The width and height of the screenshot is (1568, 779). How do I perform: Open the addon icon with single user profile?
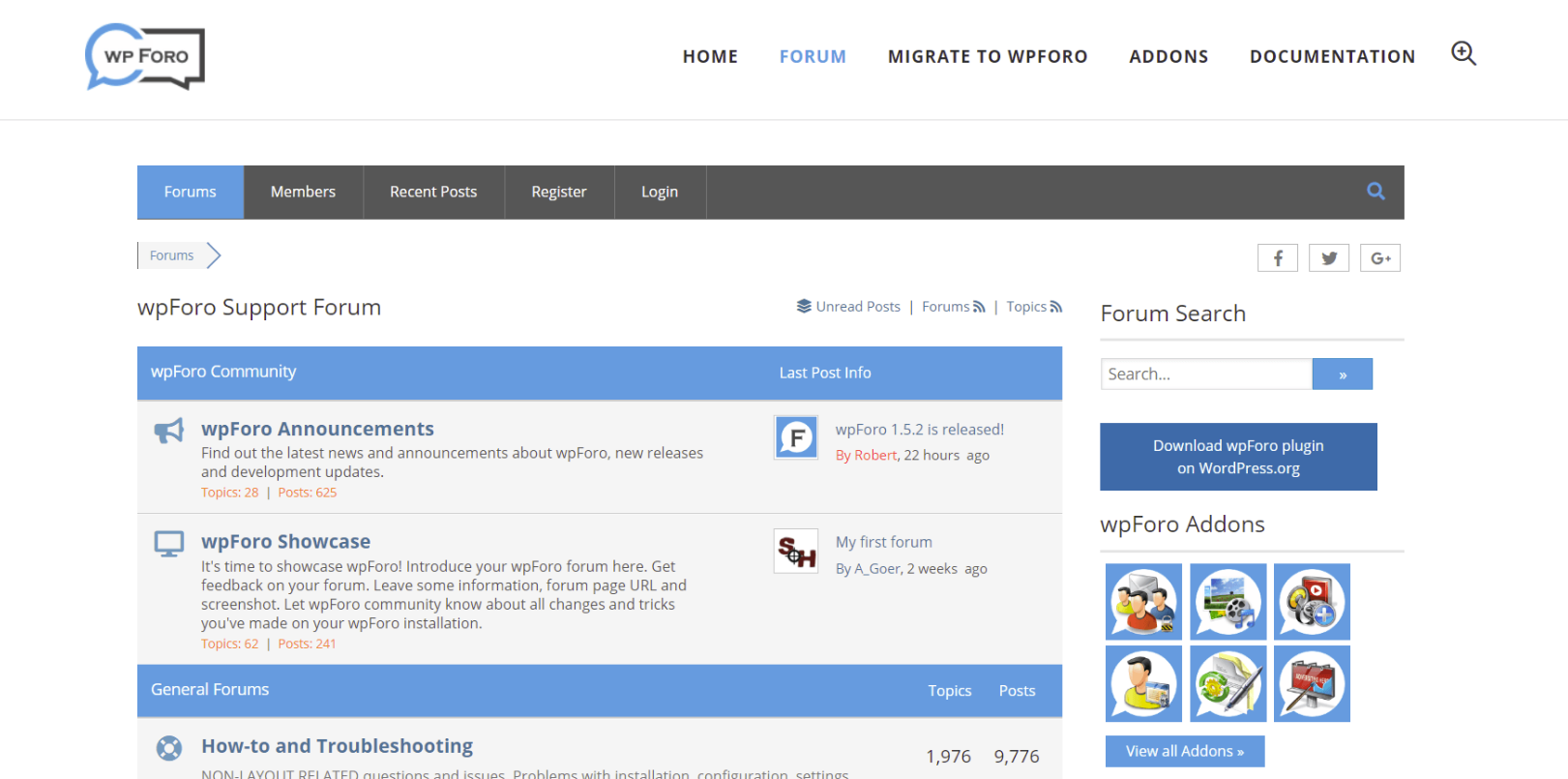point(1143,684)
